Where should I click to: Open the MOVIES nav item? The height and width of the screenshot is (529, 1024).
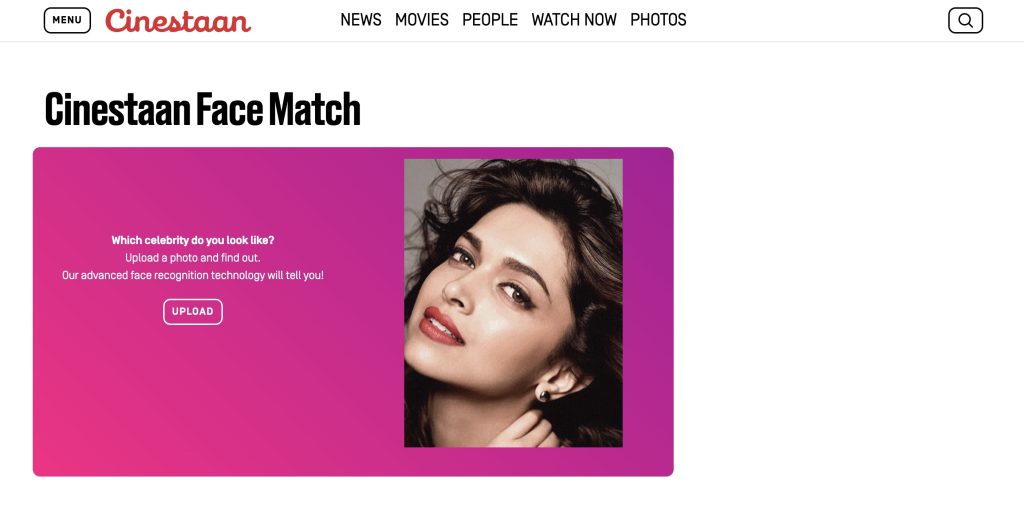click(421, 20)
